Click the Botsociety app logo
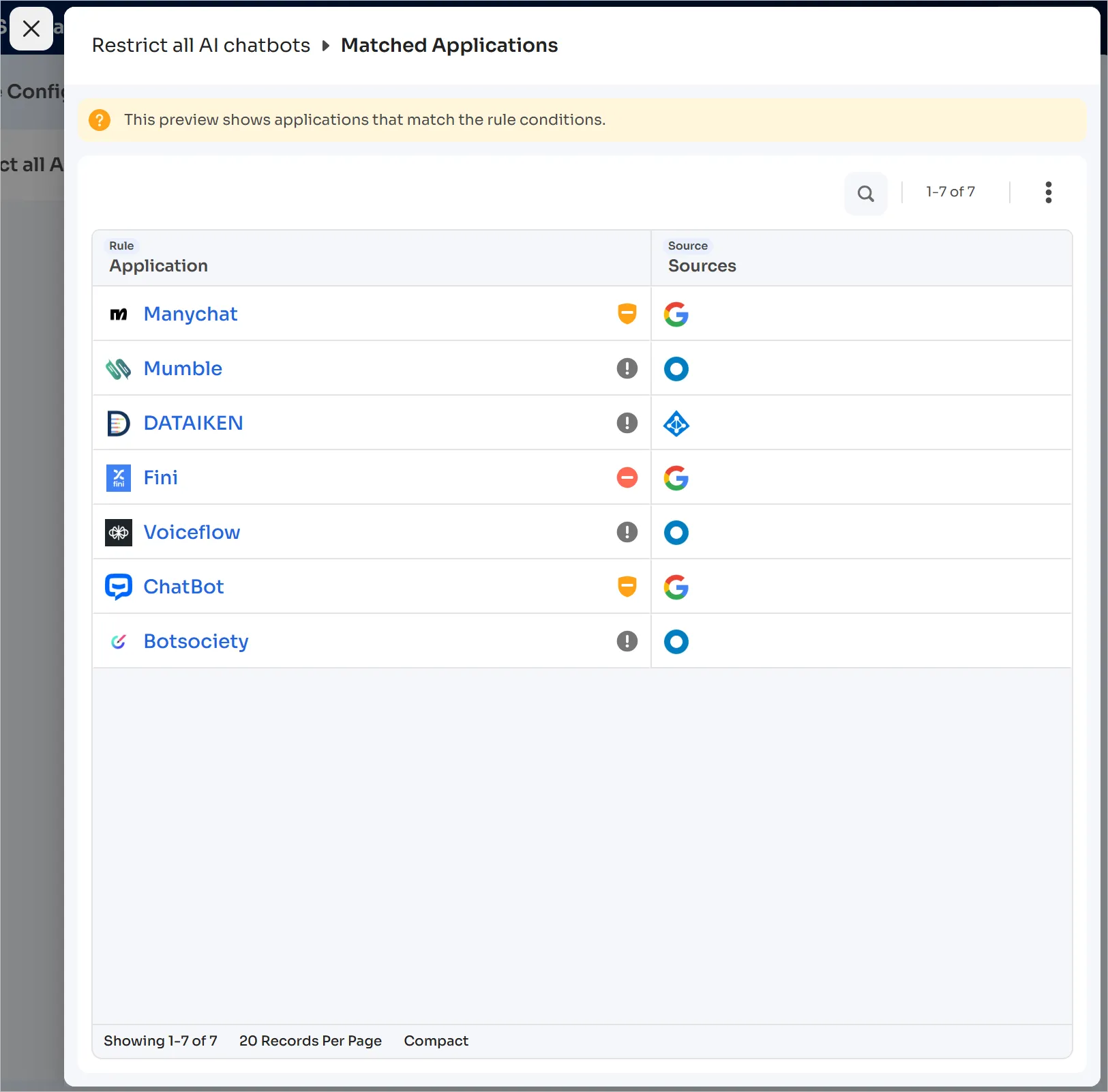This screenshot has height=1092, width=1108. pos(119,641)
